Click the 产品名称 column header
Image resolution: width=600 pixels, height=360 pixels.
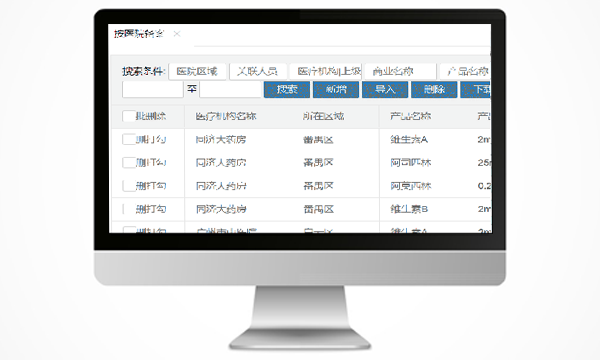[411, 116]
